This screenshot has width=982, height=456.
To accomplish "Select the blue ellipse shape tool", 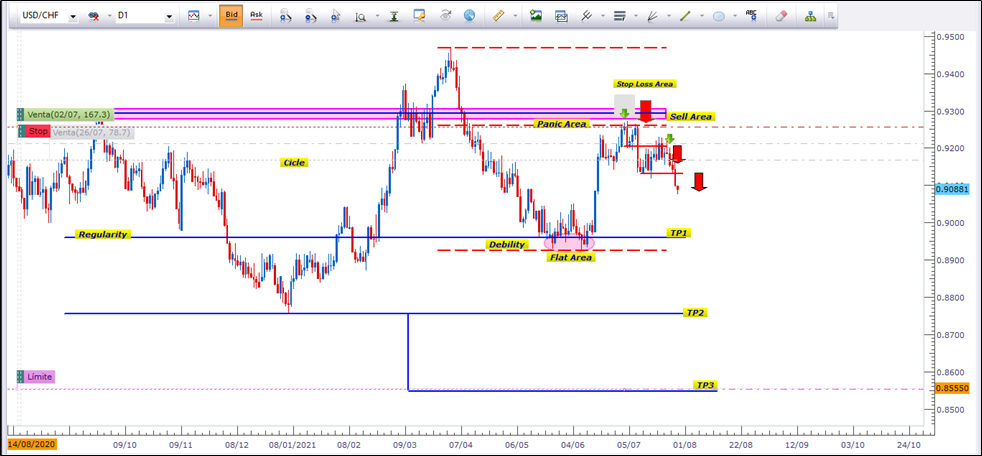I will (x=719, y=17).
